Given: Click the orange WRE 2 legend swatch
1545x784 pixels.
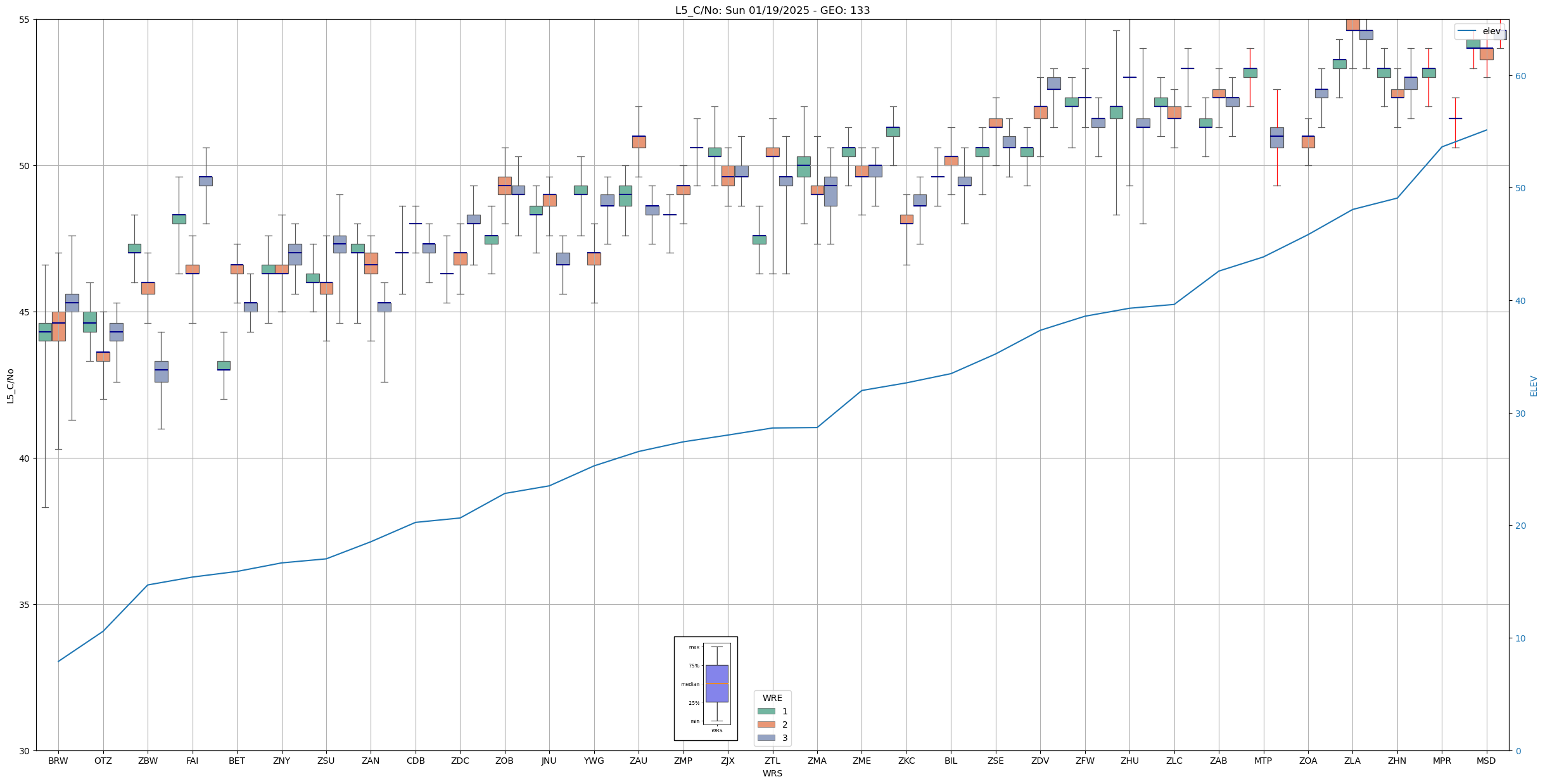Looking at the screenshot, I should coord(766,724).
